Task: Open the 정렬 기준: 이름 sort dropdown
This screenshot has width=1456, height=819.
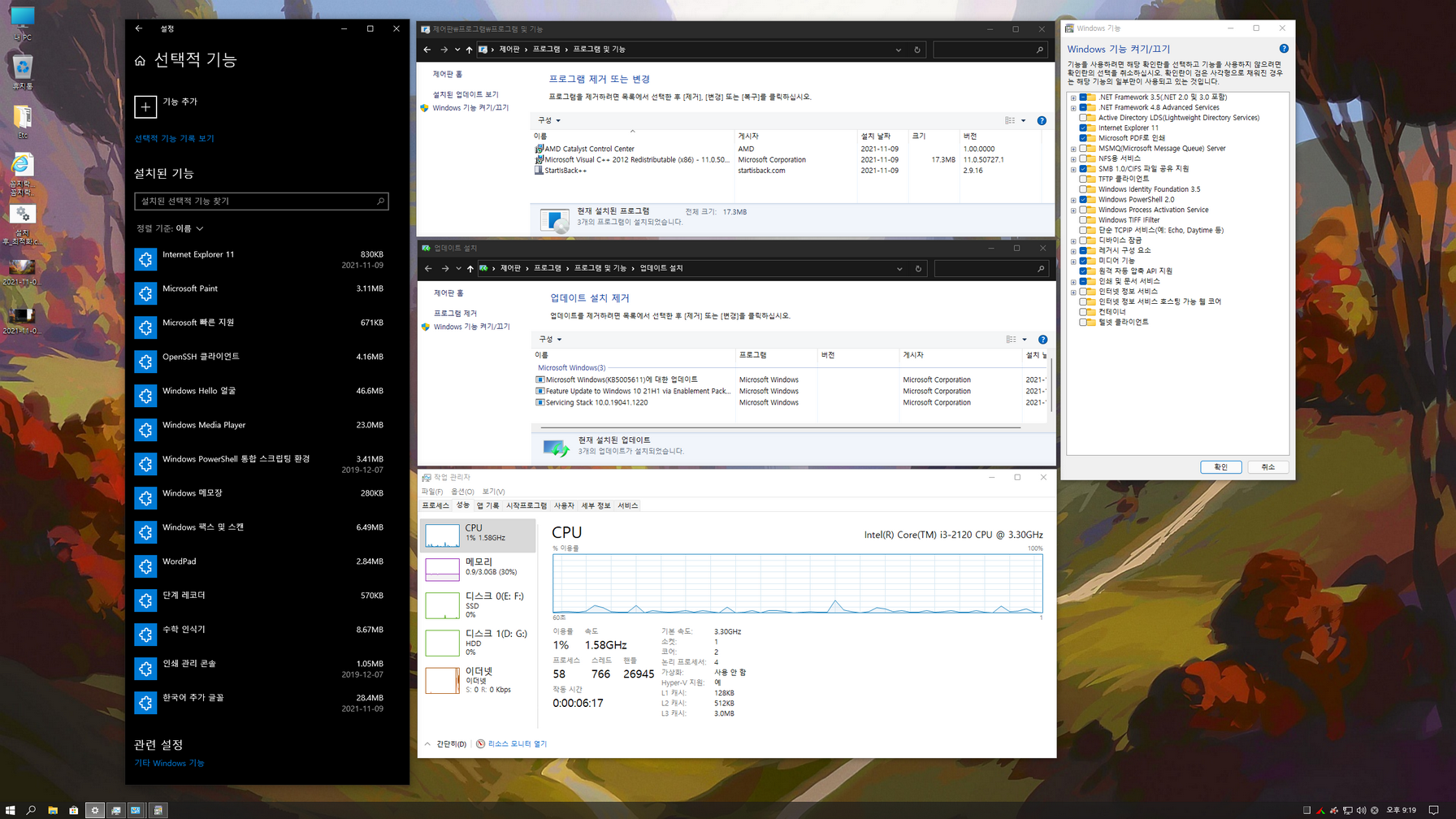Action: click(170, 228)
